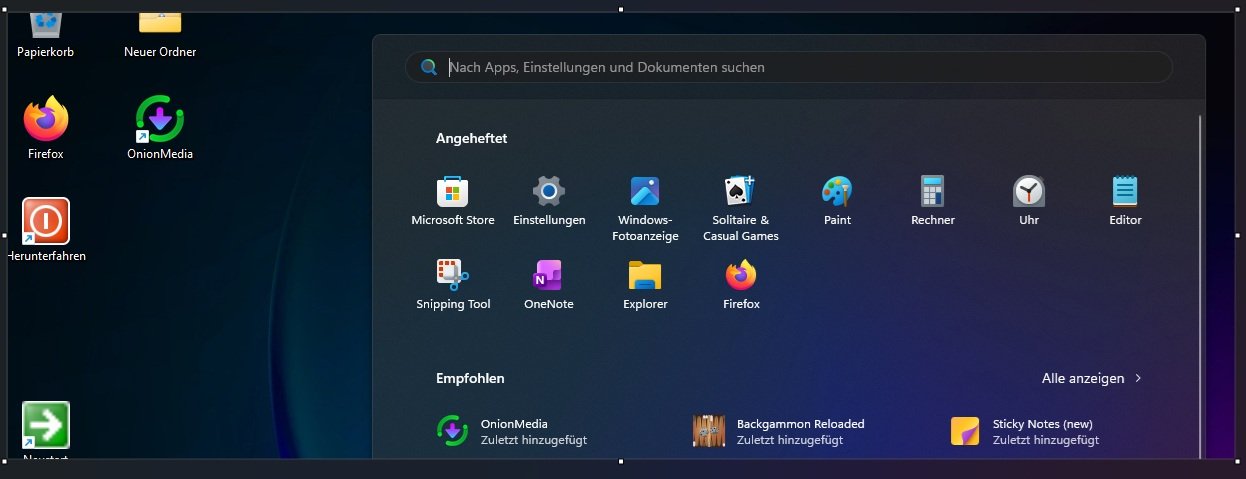Screen dimensions: 1246x479
Task: Open Microsoft Store from pinned apps
Action: (452, 200)
